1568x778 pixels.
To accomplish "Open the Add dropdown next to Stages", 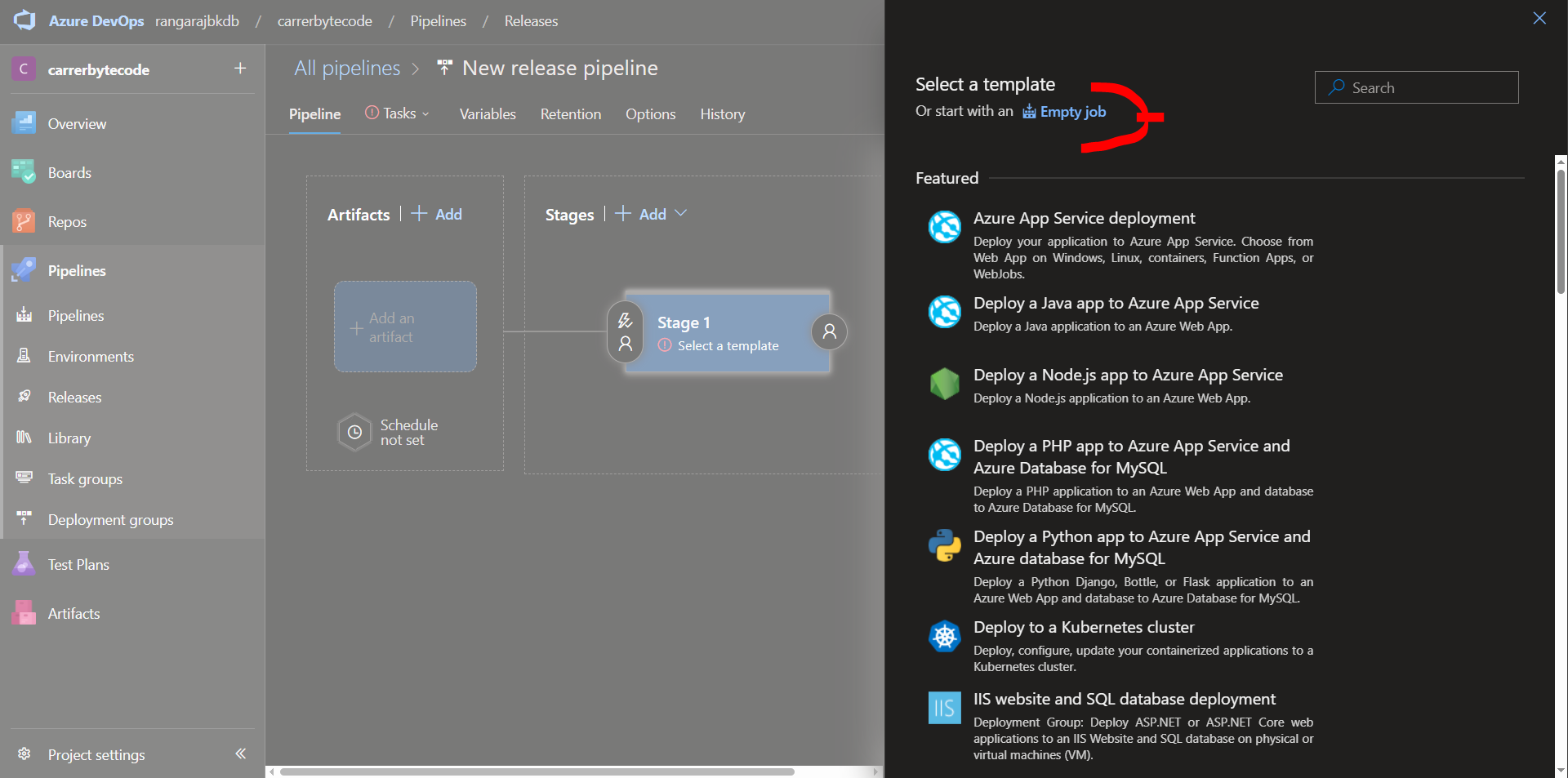I will [682, 214].
